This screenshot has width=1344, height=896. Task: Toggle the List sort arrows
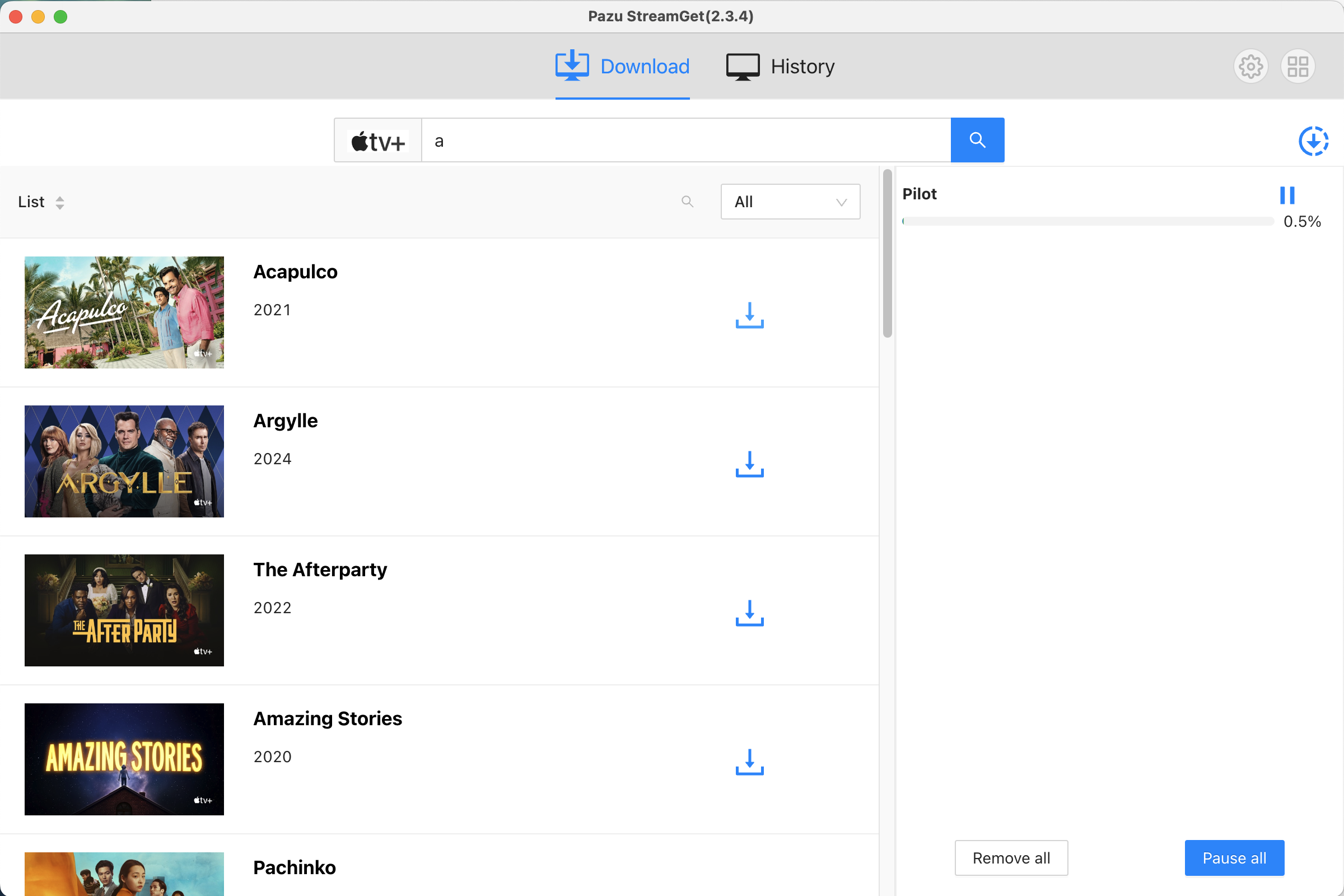pyautogui.click(x=60, y=202)
